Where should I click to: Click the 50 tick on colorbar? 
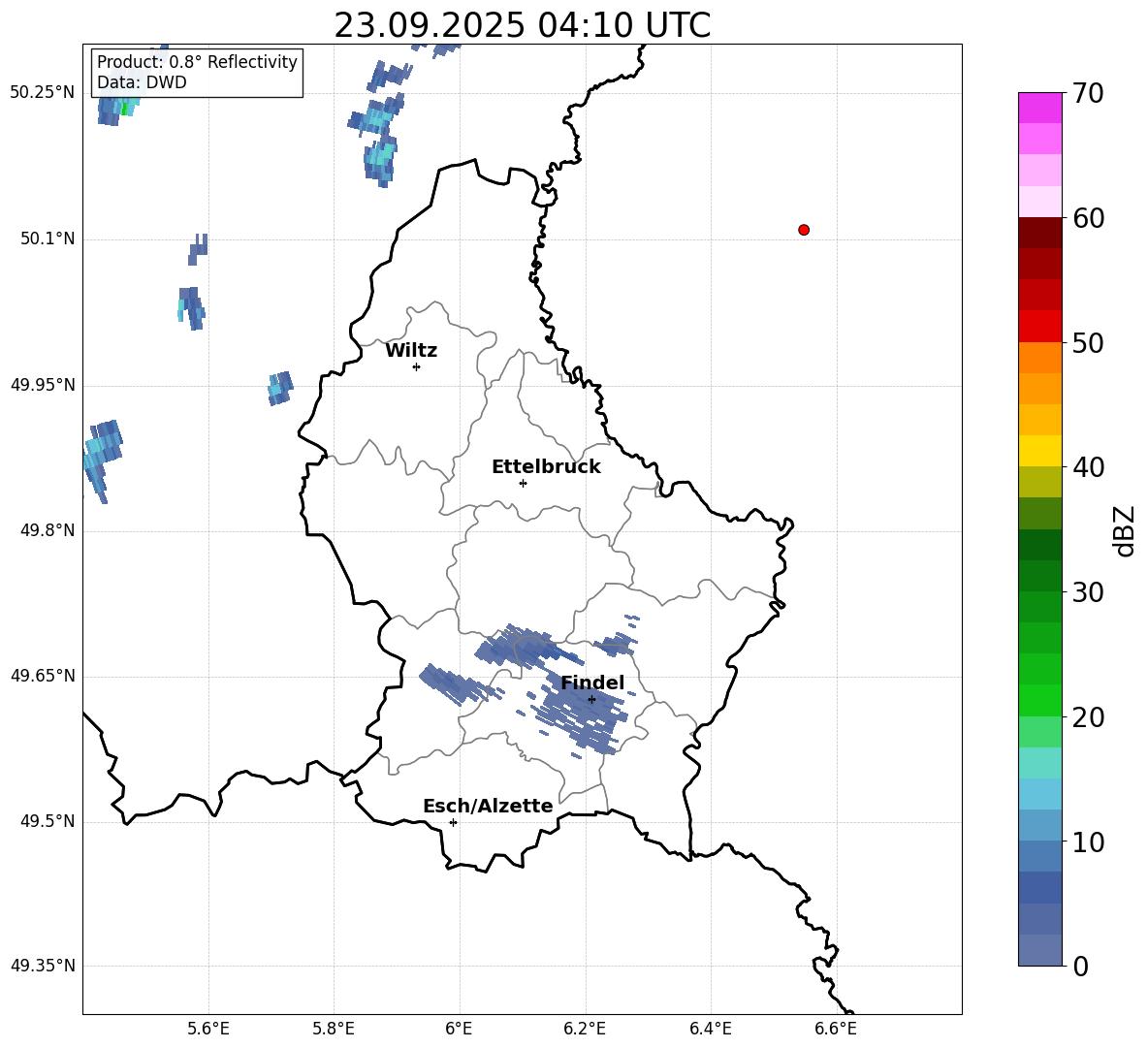tap(1088, 342)
